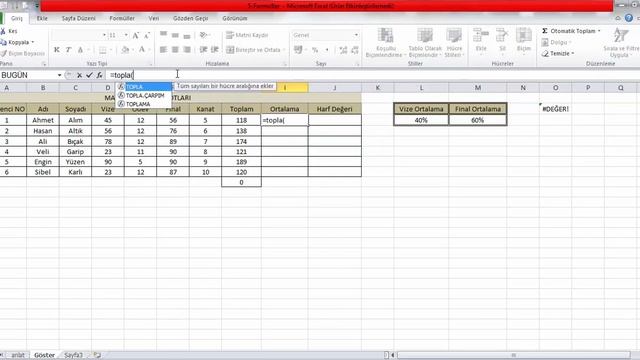Open the text orientation button
The width and height of the screenshot is (640, 360).
coord(204,35)
